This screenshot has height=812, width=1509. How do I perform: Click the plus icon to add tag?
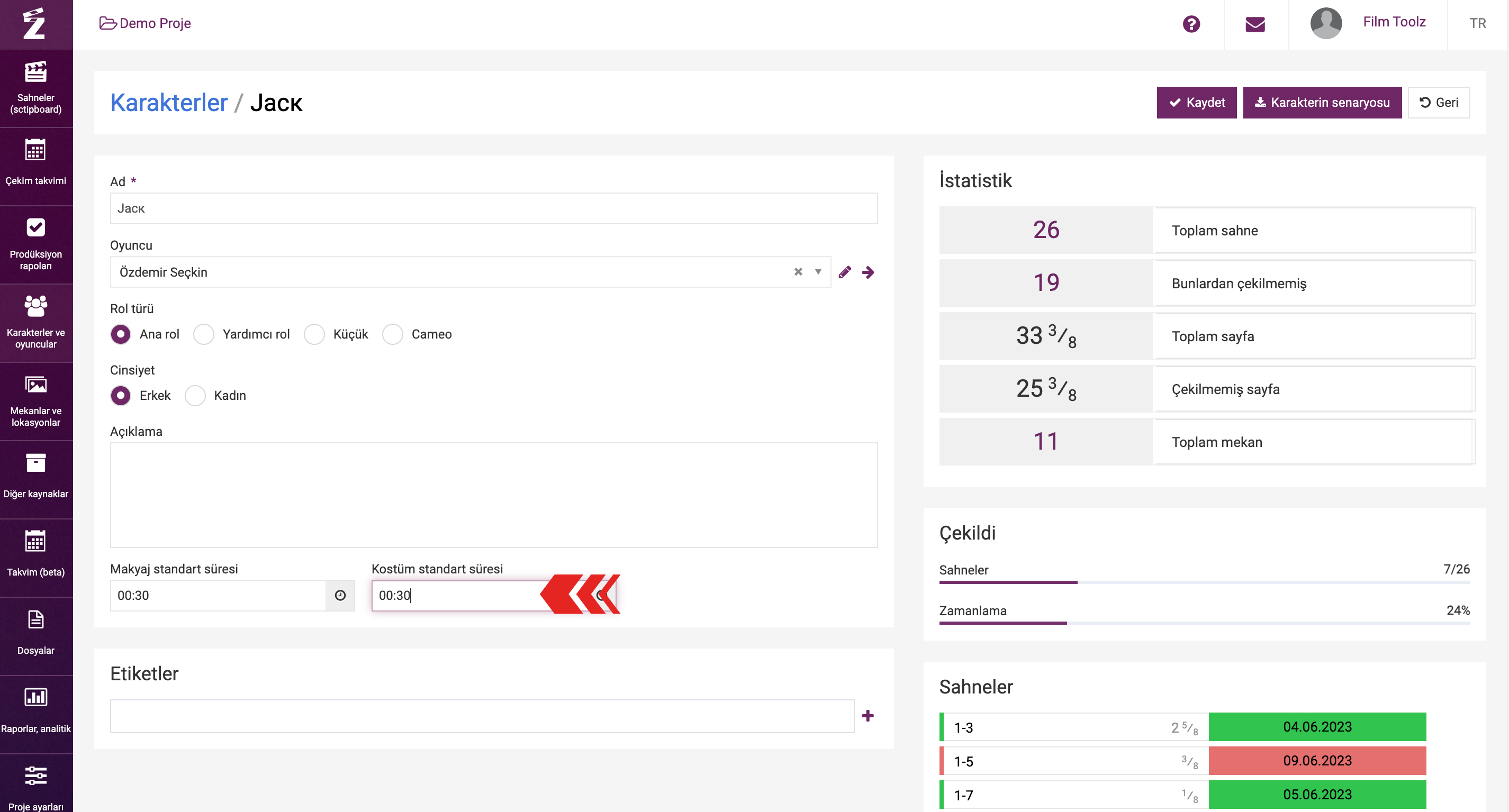click(868, 715)
